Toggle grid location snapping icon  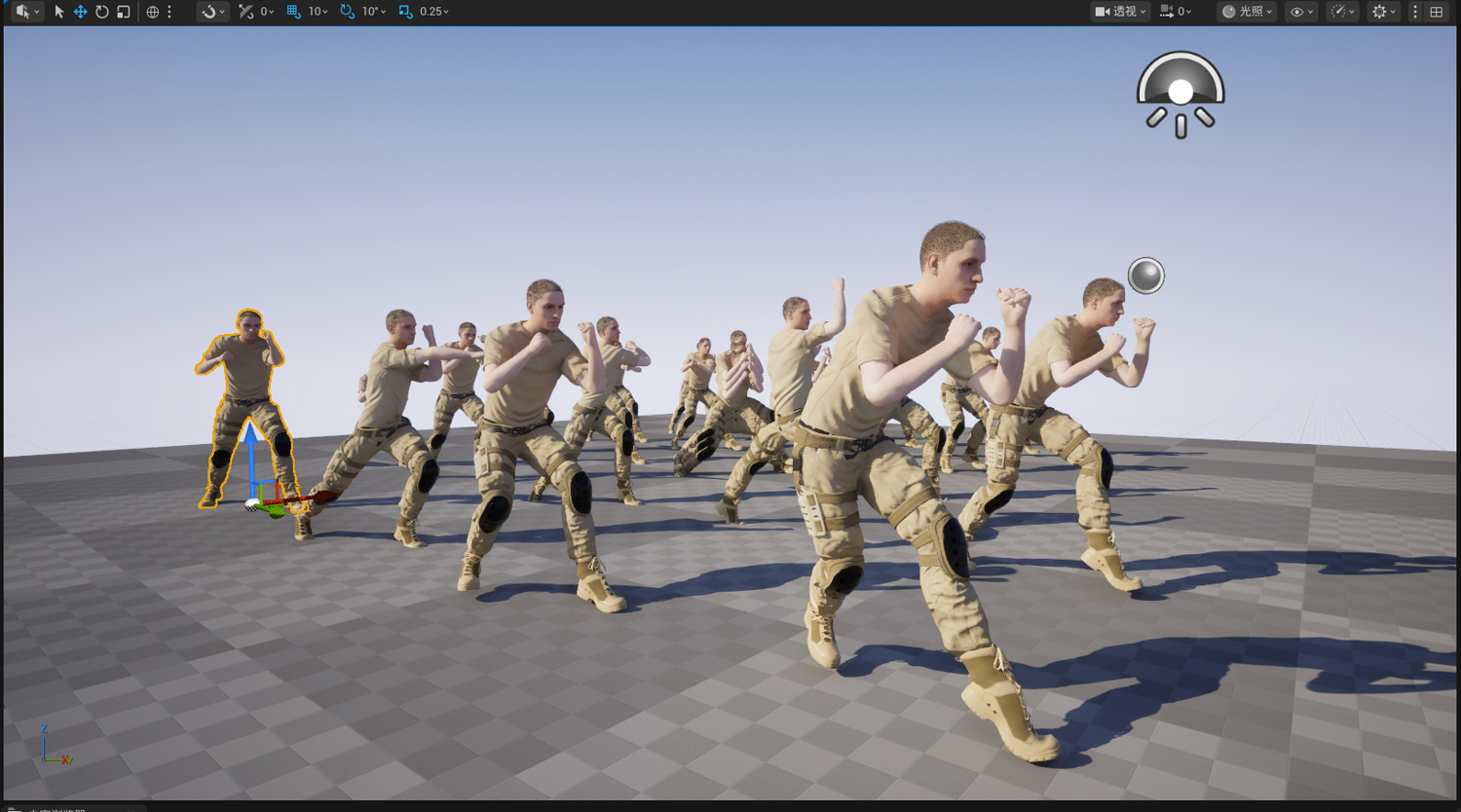pyautogui.click(x=293, y=12)
